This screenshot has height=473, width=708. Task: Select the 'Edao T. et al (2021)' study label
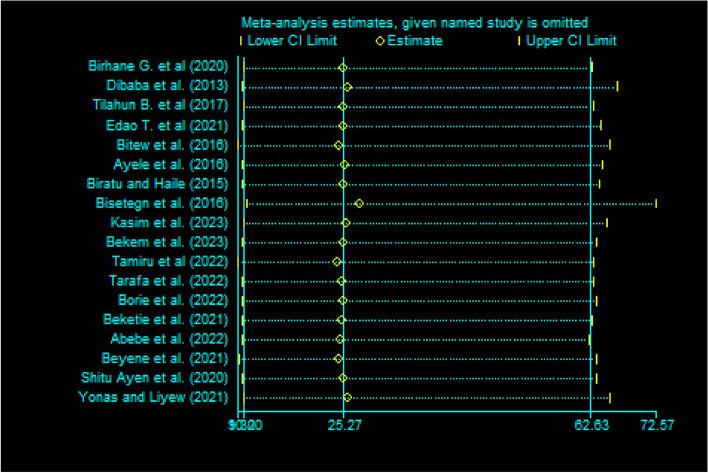click(167, 125)
